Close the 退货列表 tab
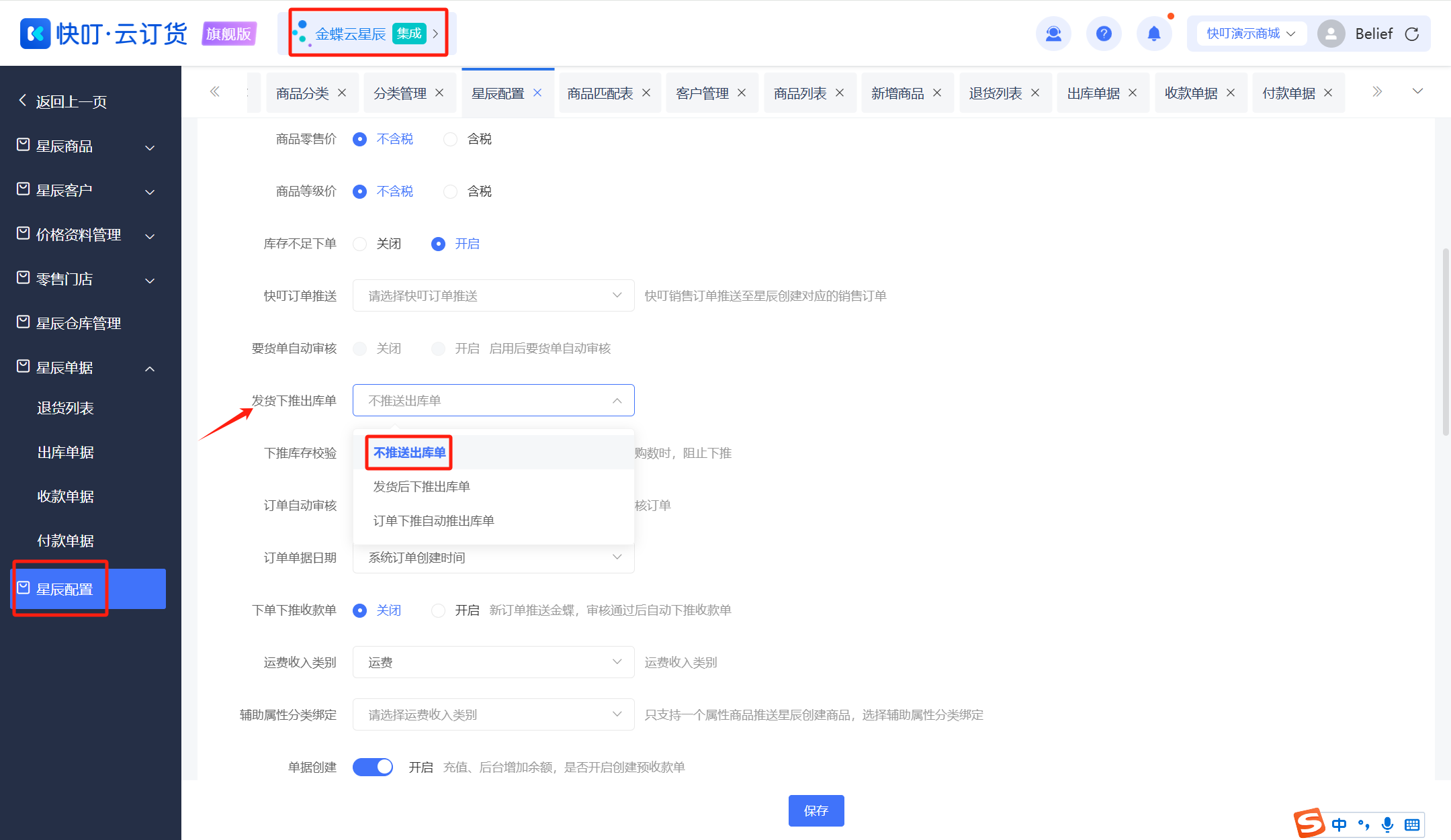 1035,93
